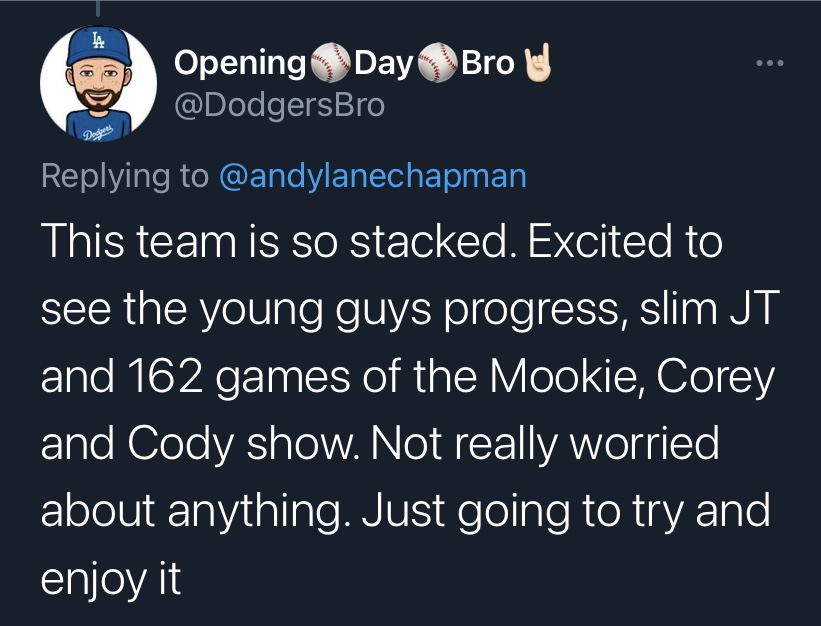821x626 pixels.
Task: Click the "Replying to" label
Action: tap(124, 175)
